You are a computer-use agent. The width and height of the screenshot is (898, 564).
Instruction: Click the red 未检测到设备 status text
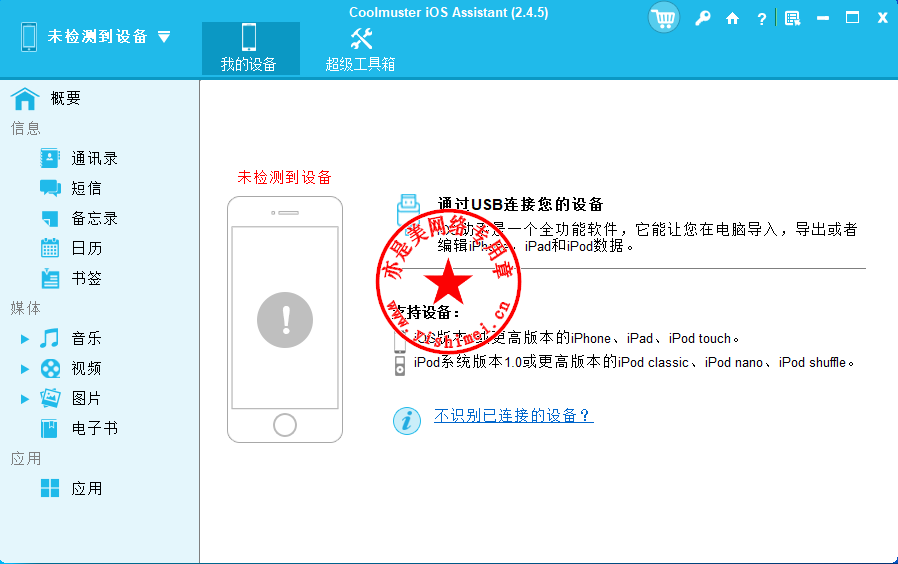(x=285, y=178)
